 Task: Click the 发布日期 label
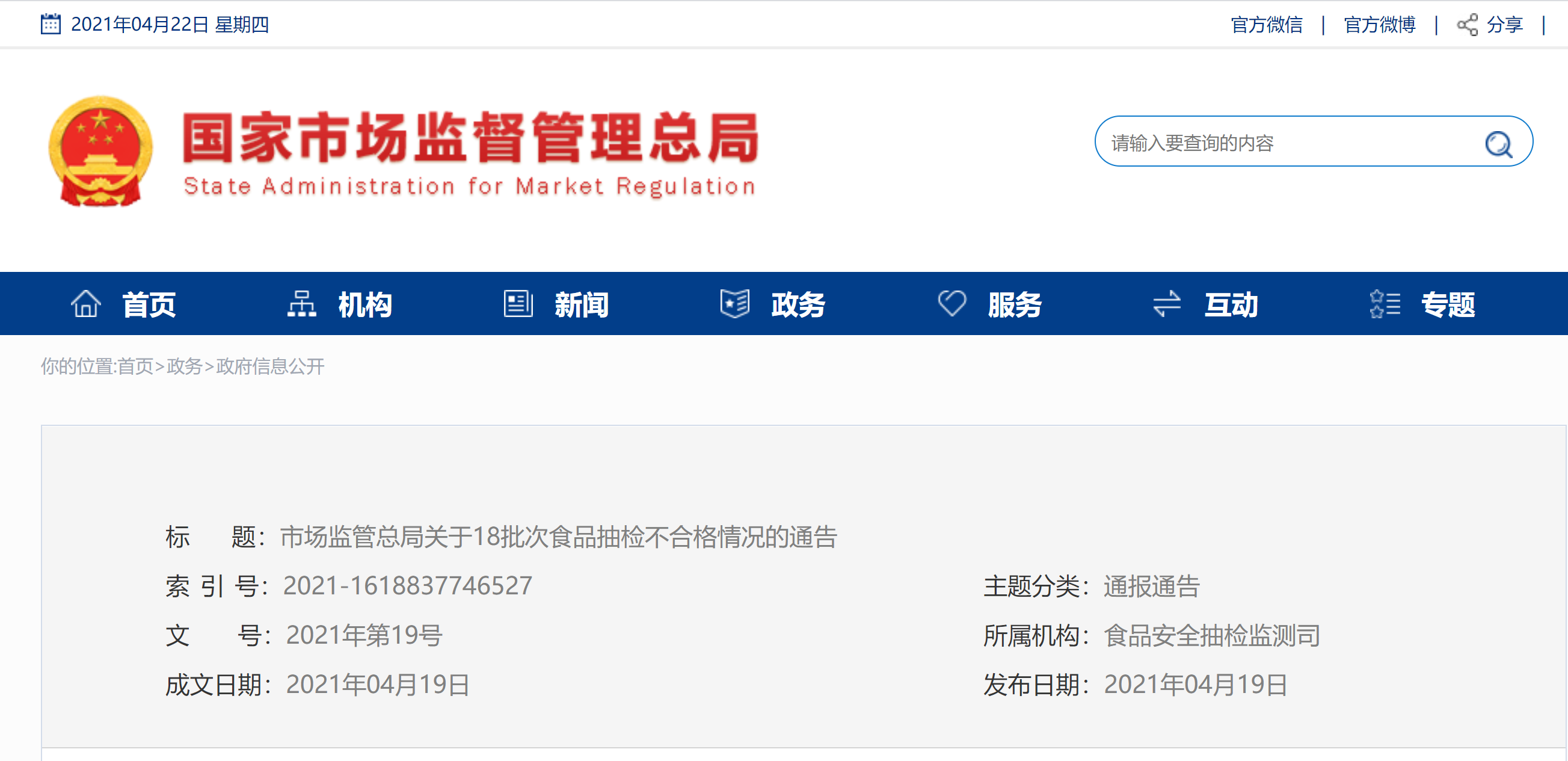[1036, 685]
